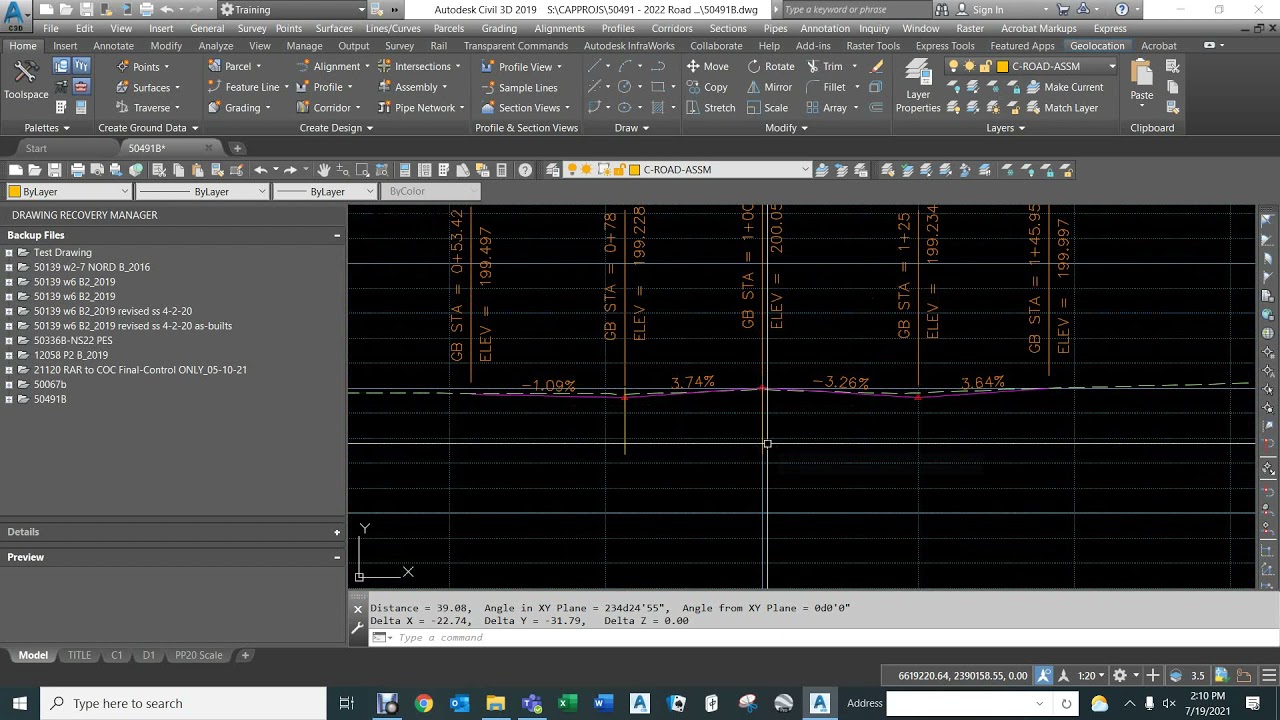Select 50336B-NS22 PES backup file
The width and height of the screenshot is (1280, 720).
[73, 341]
